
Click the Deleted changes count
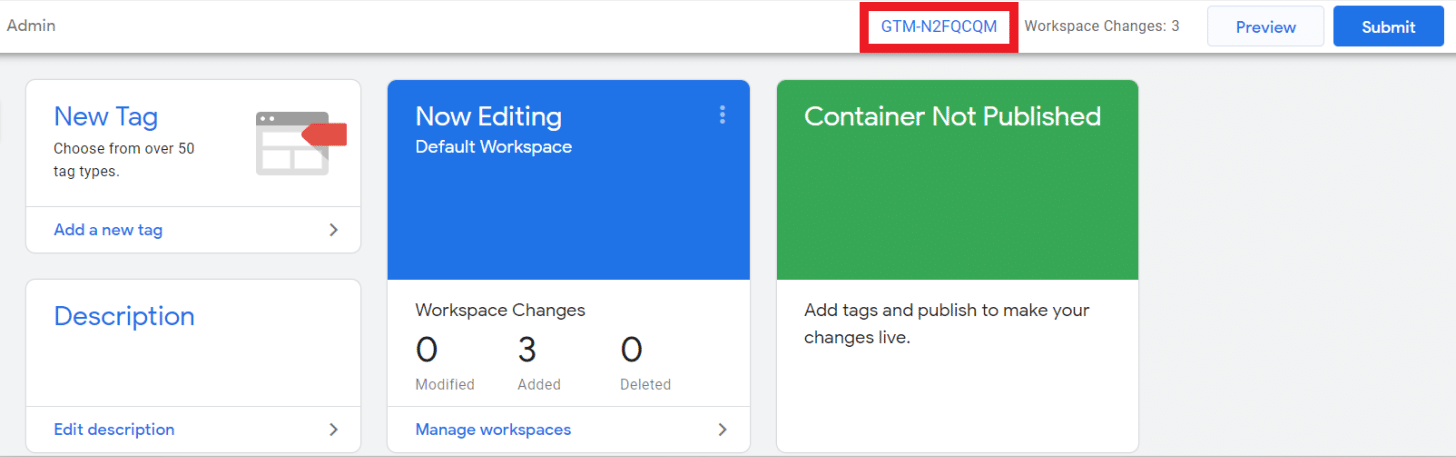[631, 351]
